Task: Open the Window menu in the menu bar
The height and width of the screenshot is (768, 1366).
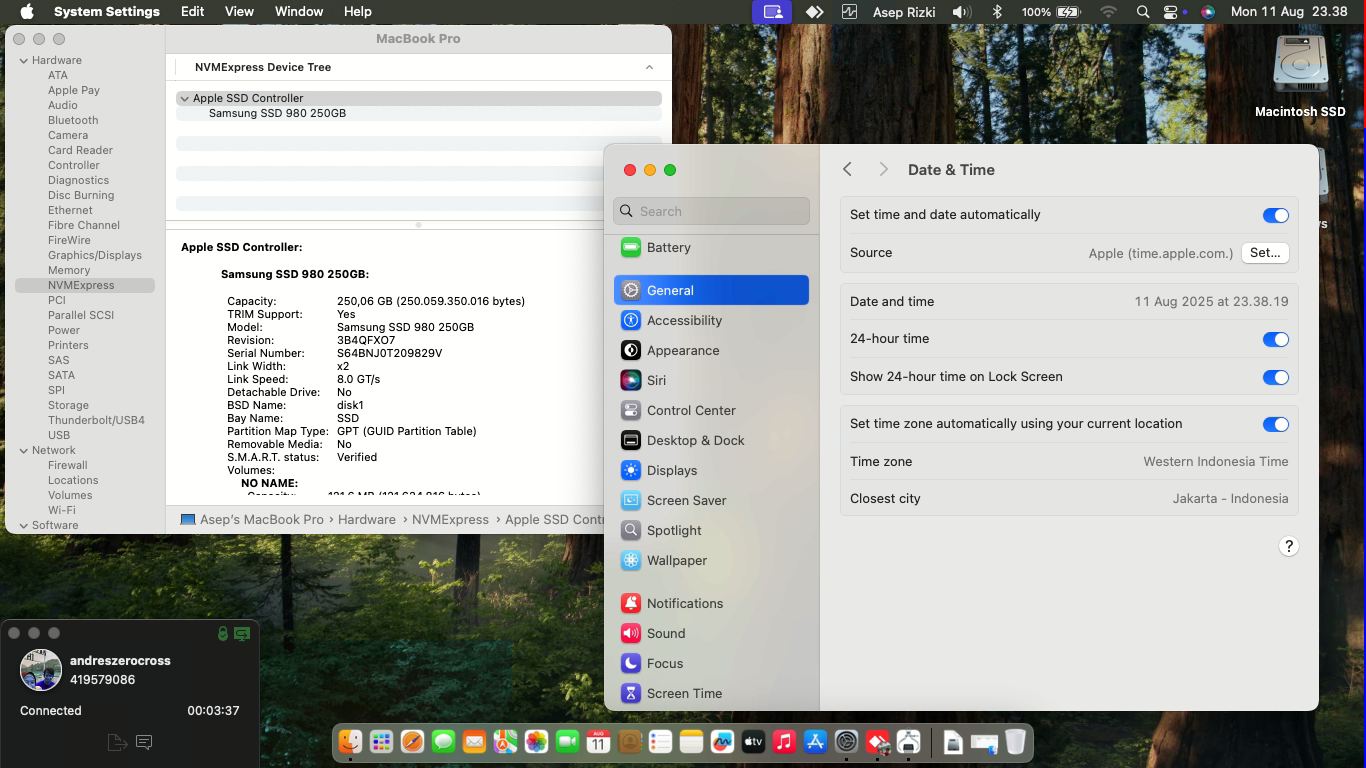Action: pos(298,12)
